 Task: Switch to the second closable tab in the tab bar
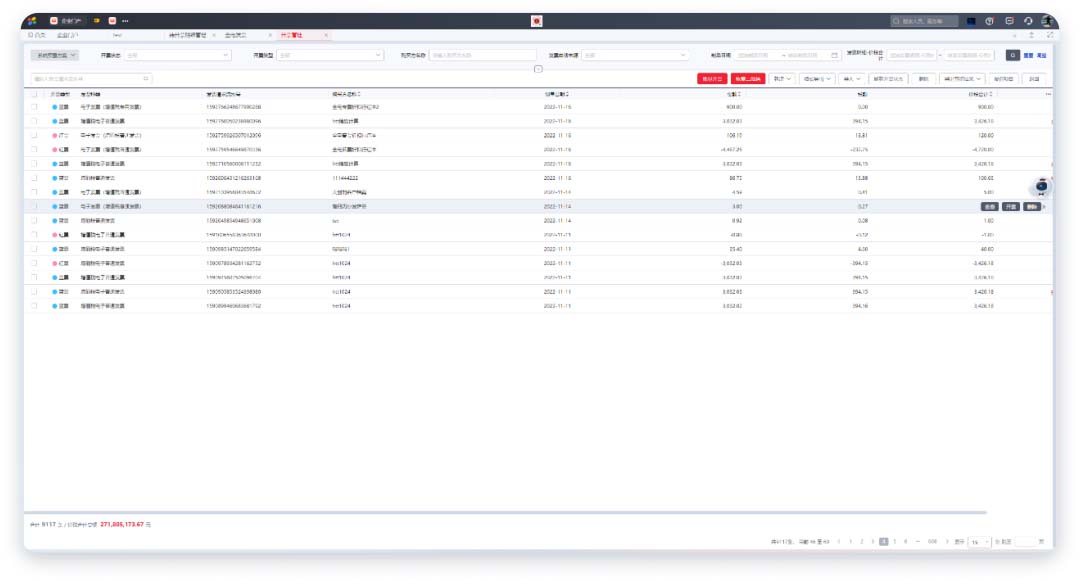click(236, 35)
